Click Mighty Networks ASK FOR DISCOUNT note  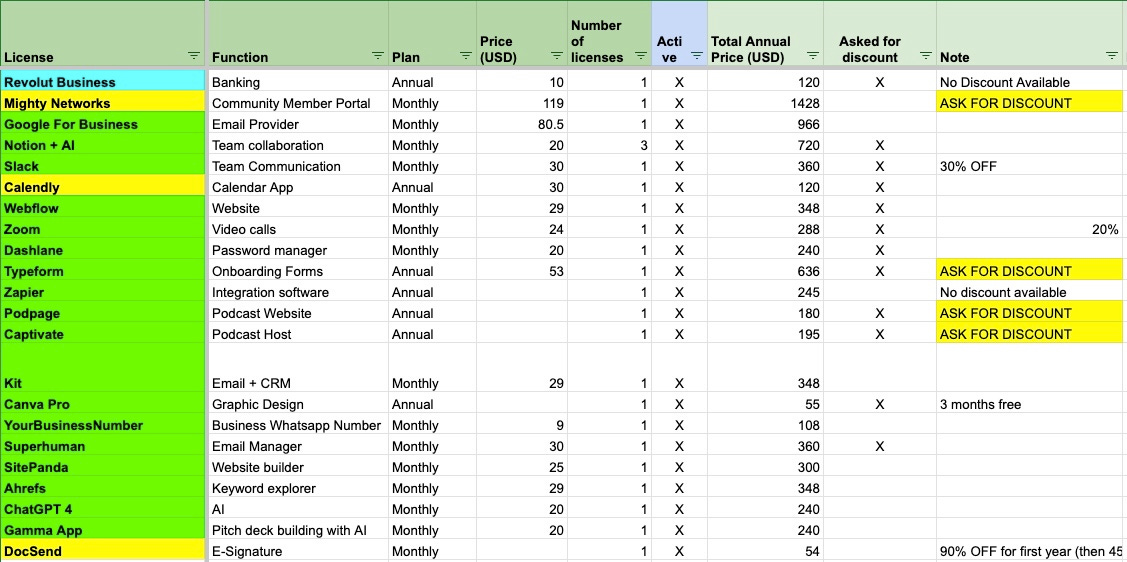(x=1029, y=103)
